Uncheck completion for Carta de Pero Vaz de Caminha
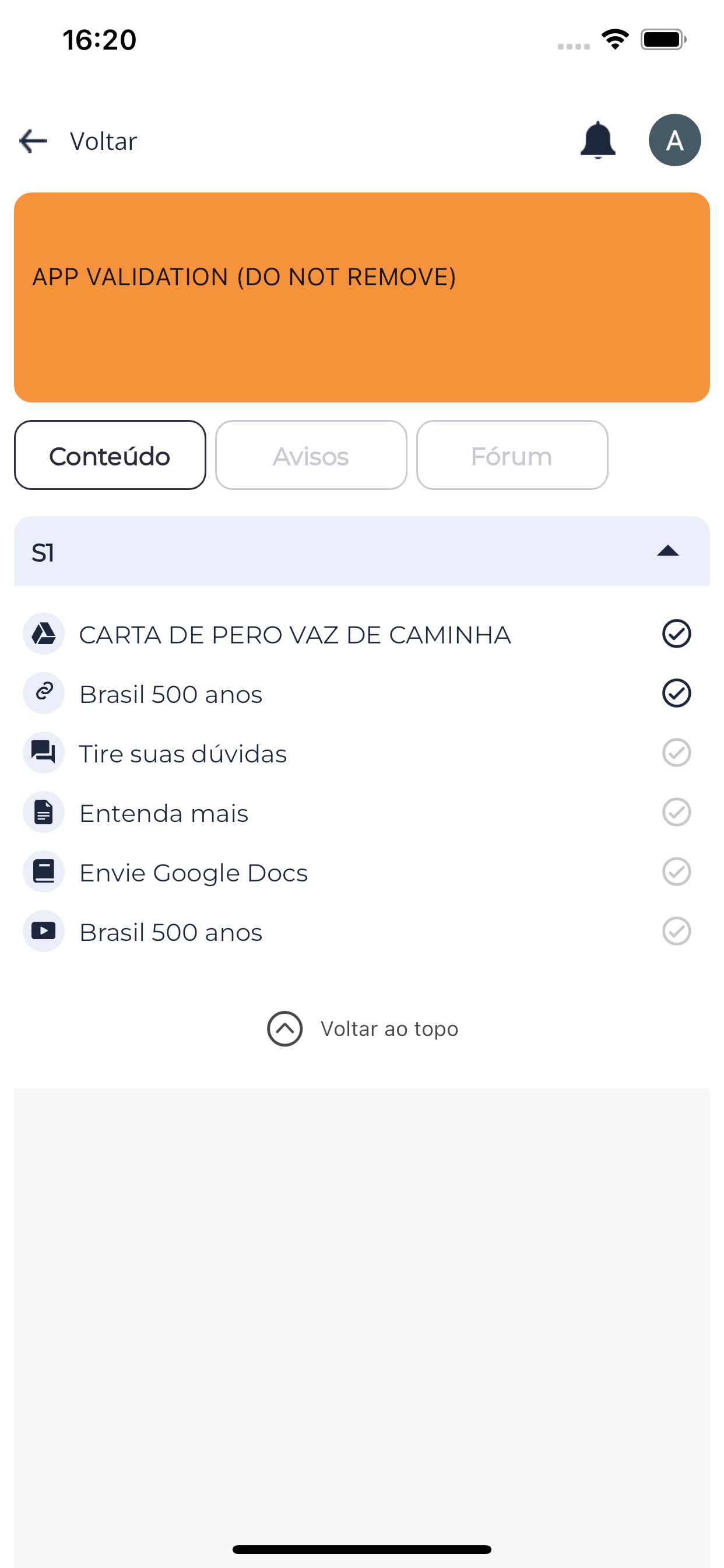Screen dimensions: 724x1568 [676, 633]
